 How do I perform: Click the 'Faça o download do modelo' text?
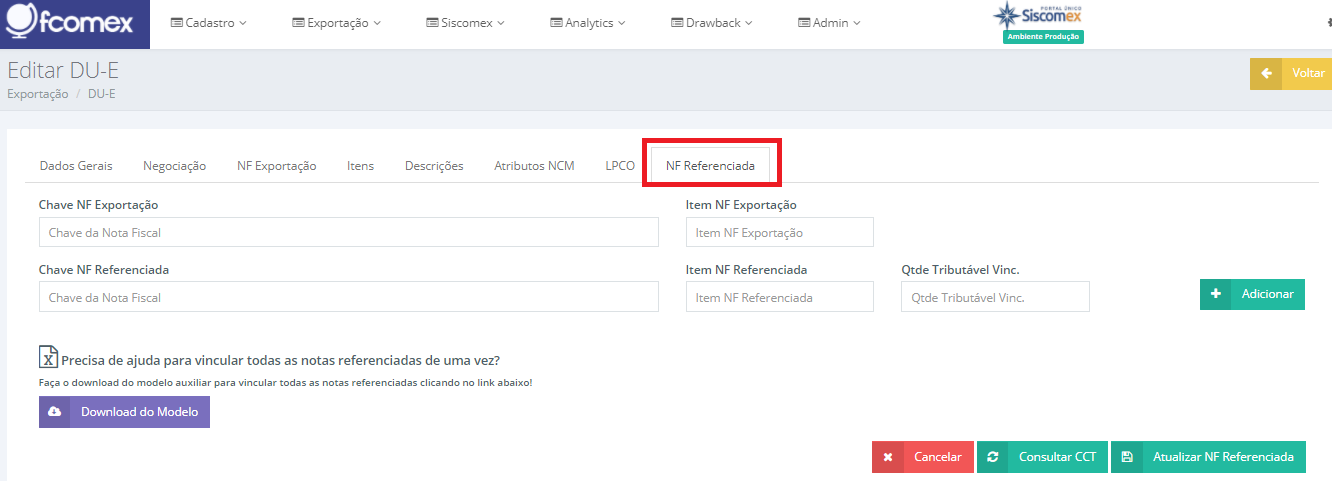(285, 383)
